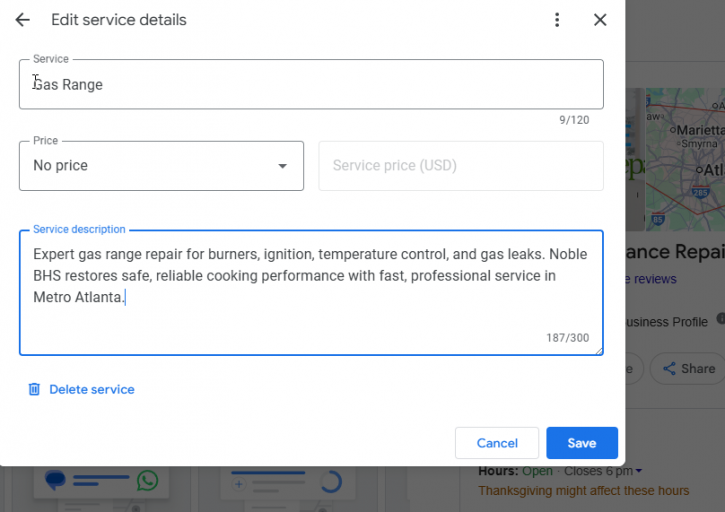Click the blue chat bubble icon
This screenshot has width=725, height=512.
[57, 481]
